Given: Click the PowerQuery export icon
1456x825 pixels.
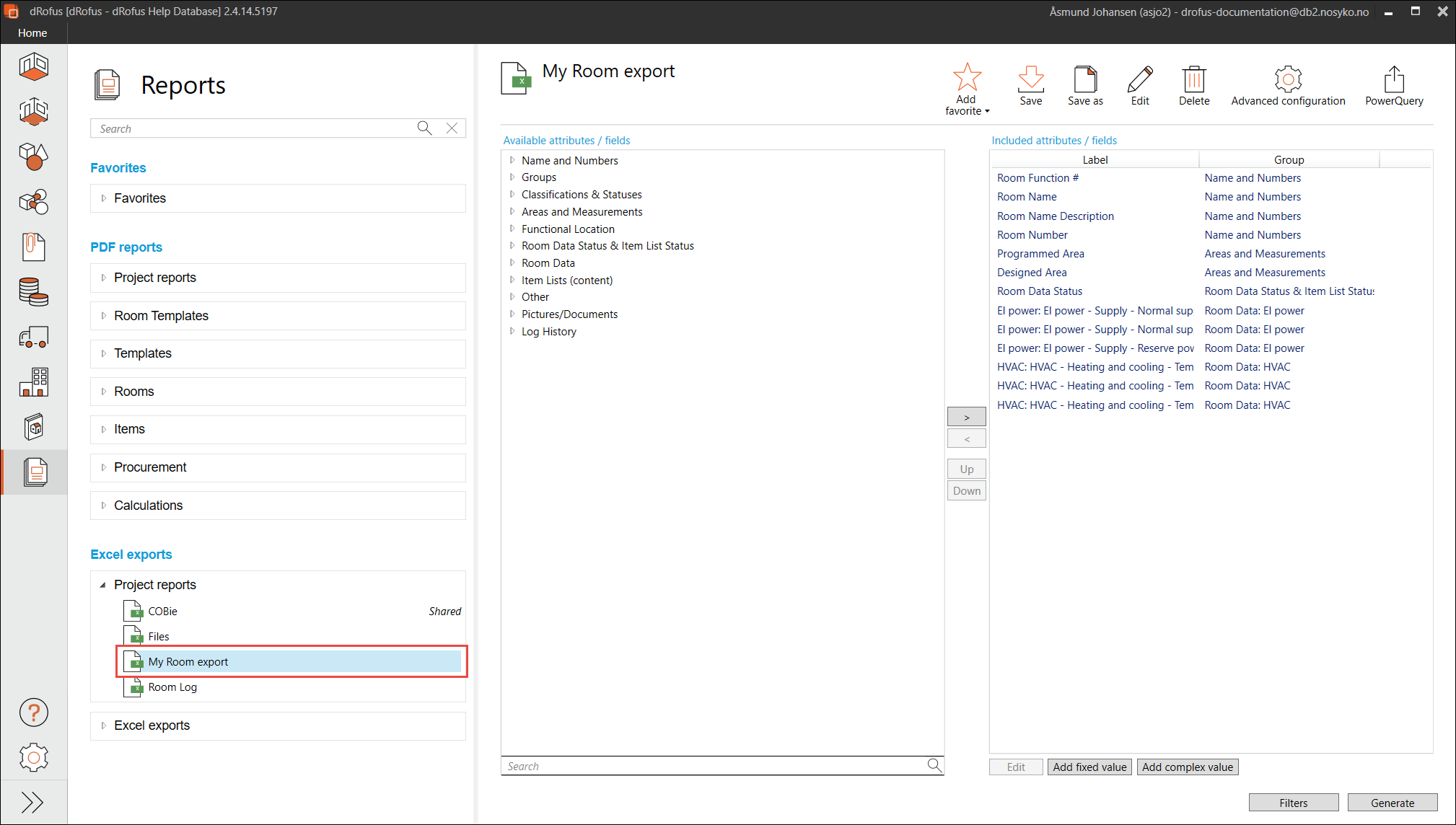Looking at the screenshot, I should click(x=1394, y=79).
